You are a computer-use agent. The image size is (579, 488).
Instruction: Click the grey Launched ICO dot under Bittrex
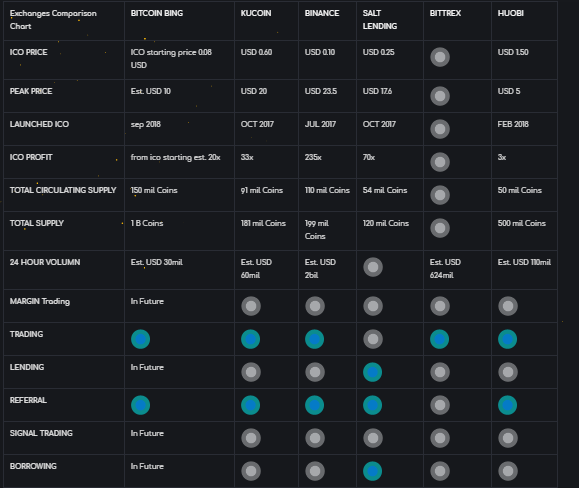[440, 129]
